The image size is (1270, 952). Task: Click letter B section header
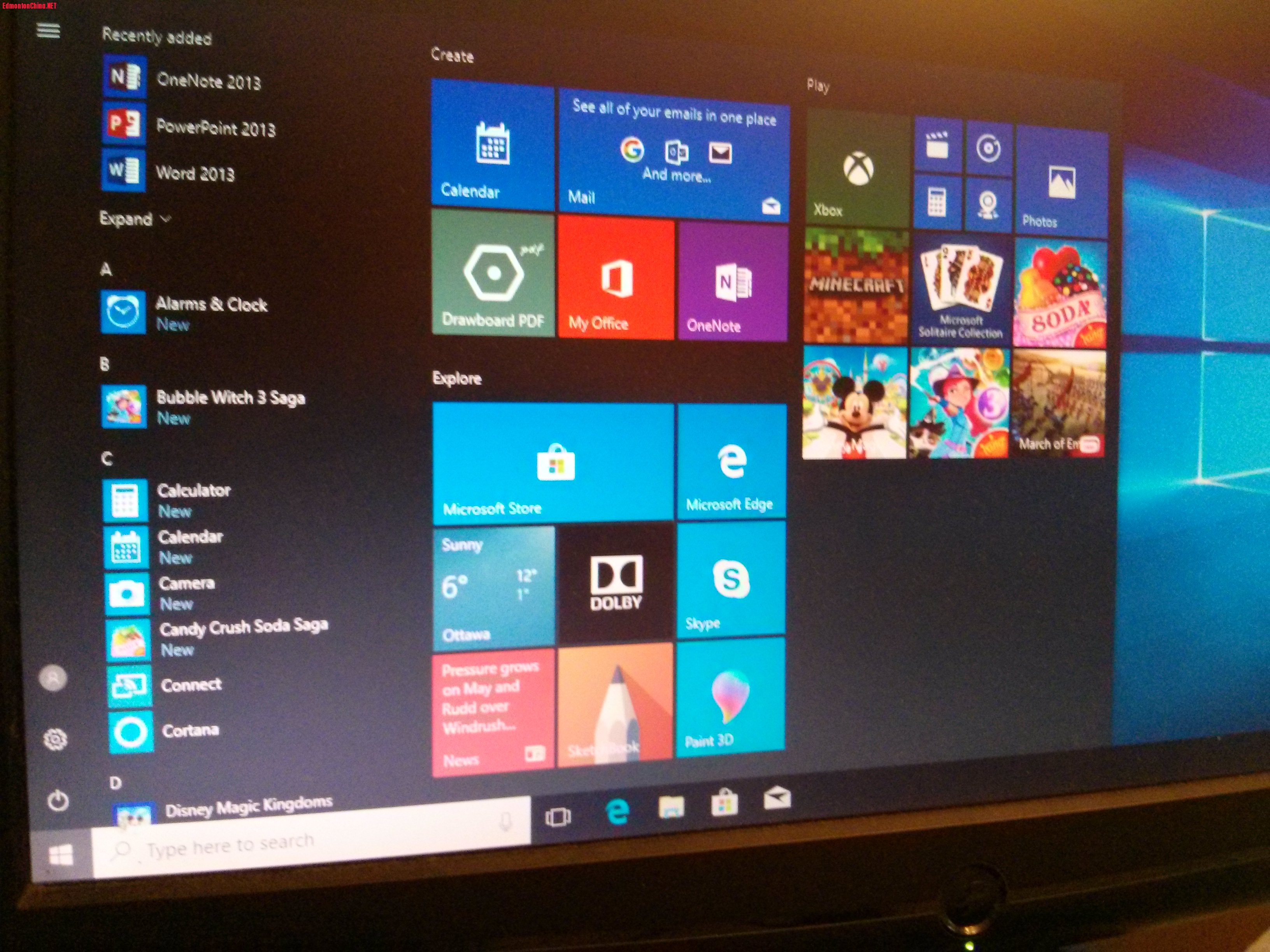tap(105, 364)
